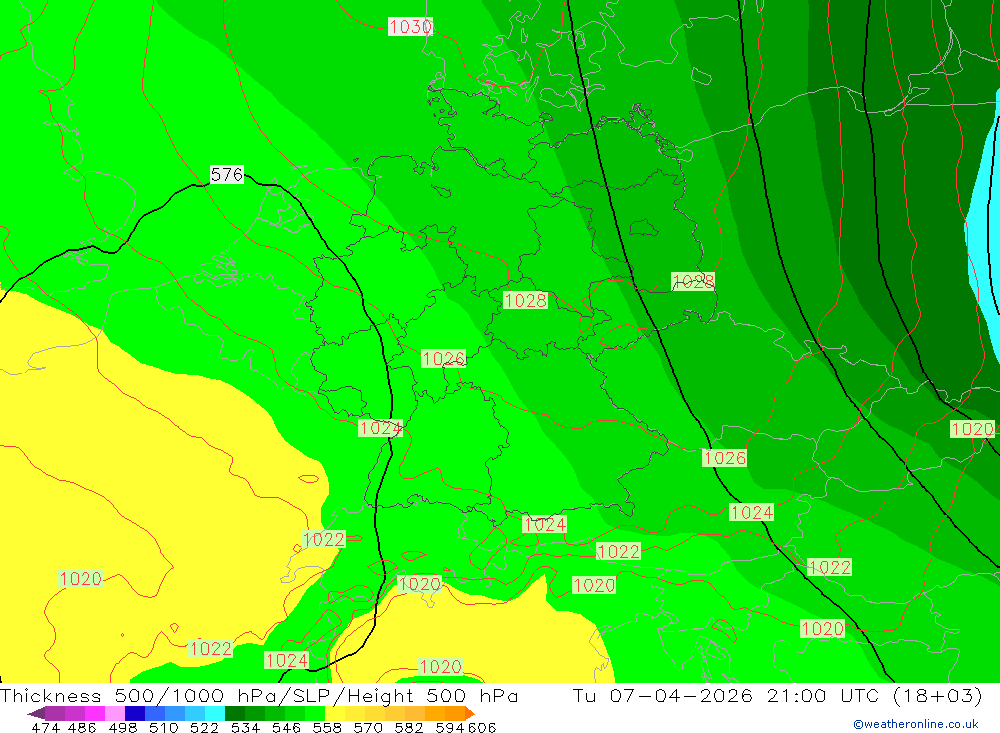Screen dimensions: 1000x733
Task: Select the 576 height contour label
Action: [x=227, y=174]
